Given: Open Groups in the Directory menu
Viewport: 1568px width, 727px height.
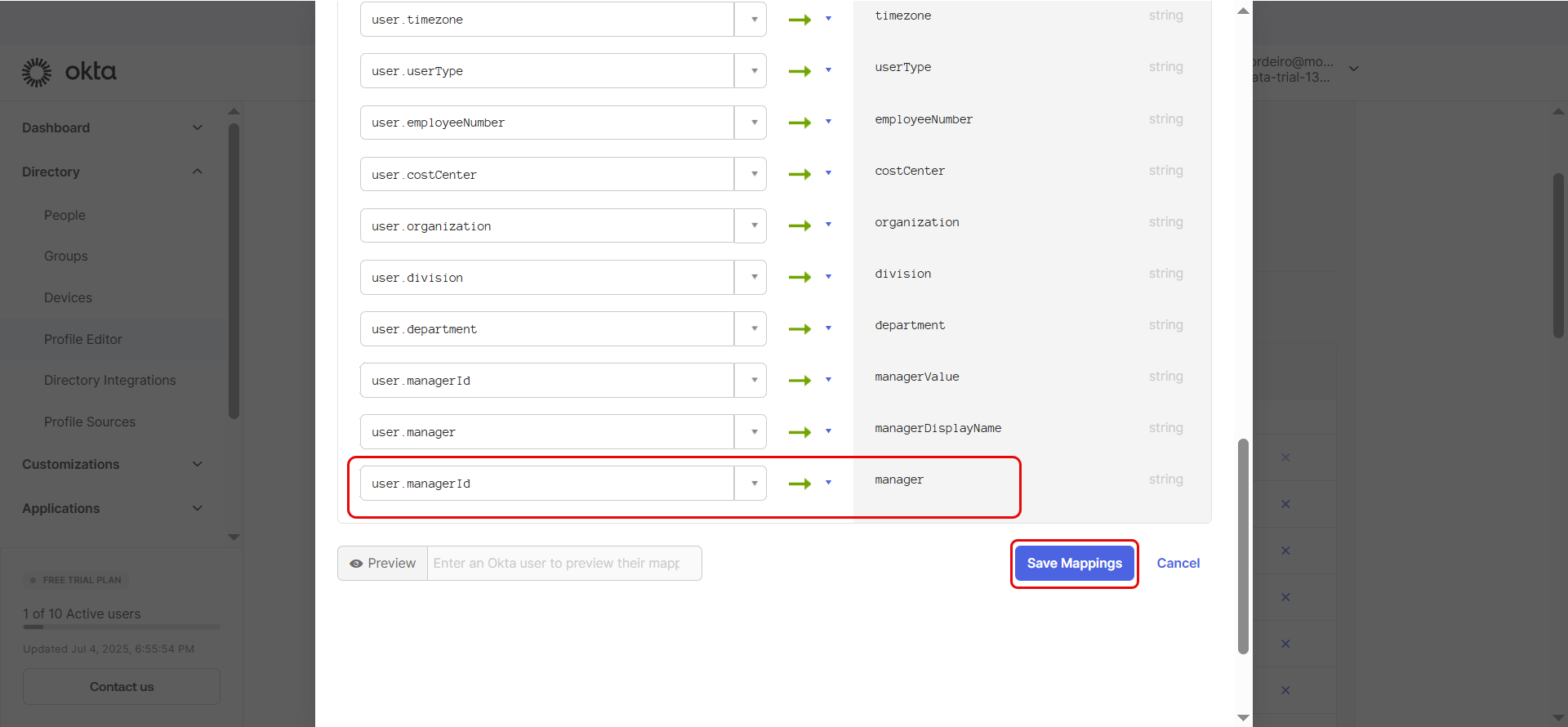Looking at the screenshot, I should (65, 256).
